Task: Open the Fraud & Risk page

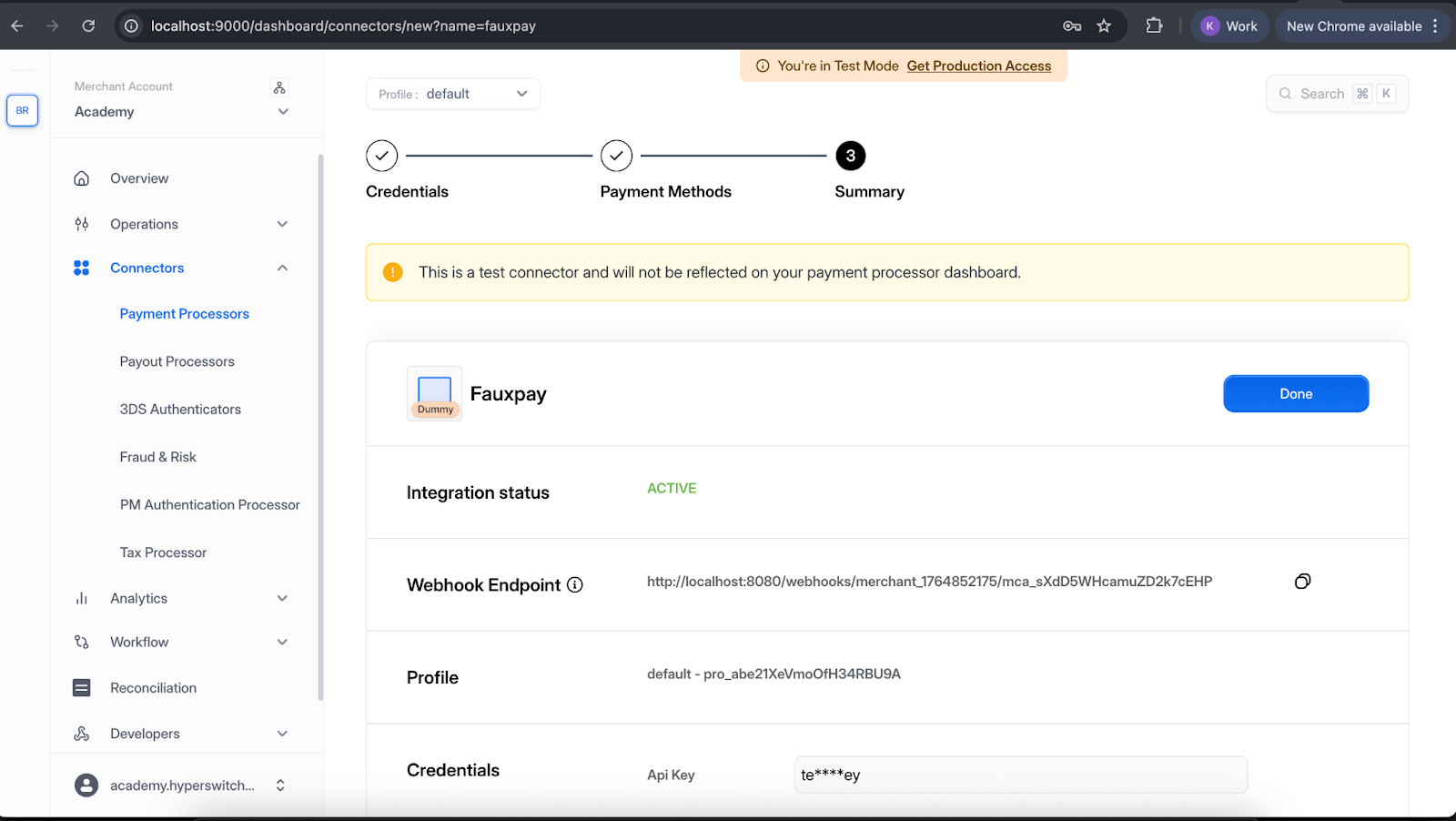Action: (157, 457)
